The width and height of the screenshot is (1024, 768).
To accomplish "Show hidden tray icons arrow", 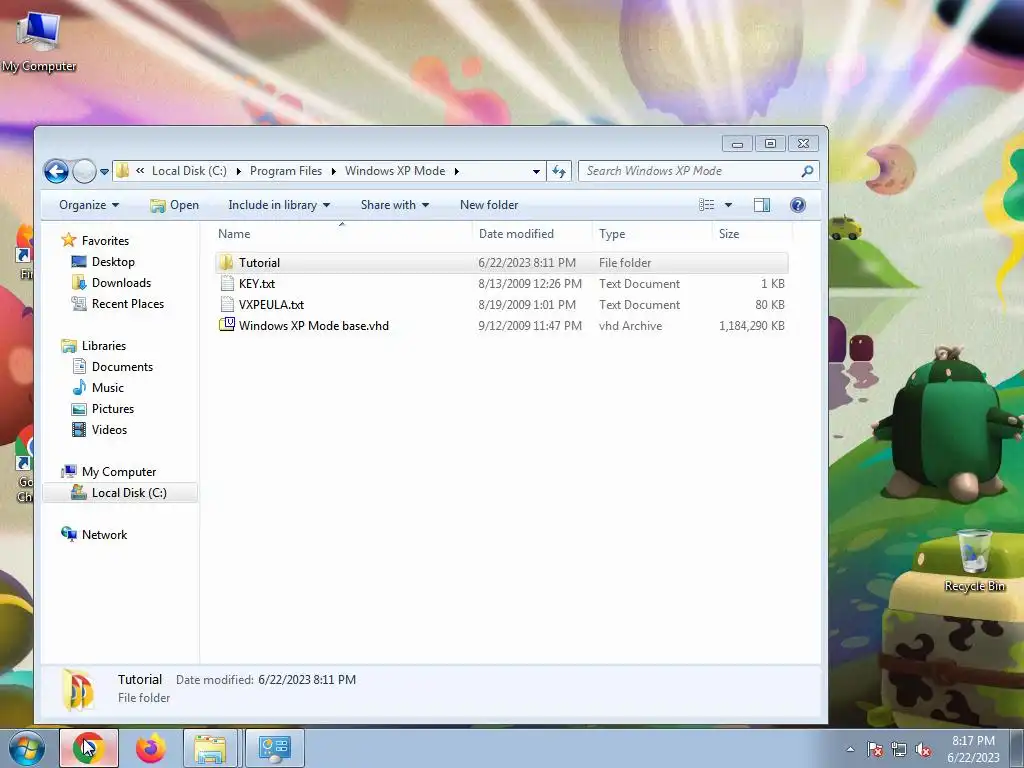I will pyautogui.click(x=850, y=750).
